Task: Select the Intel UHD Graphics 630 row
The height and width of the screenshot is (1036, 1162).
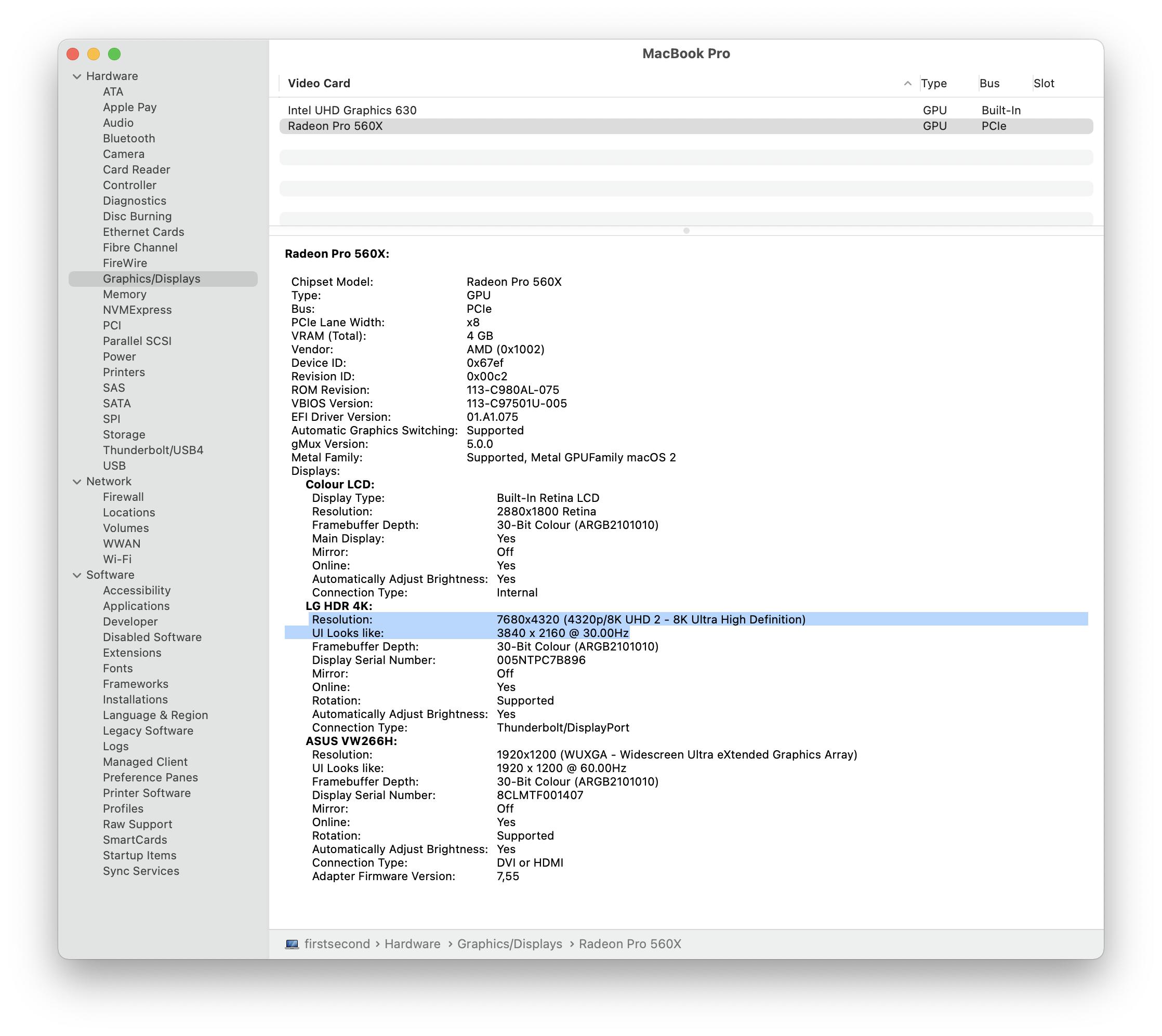Action: pyautogui.click(x=686, y=111)
